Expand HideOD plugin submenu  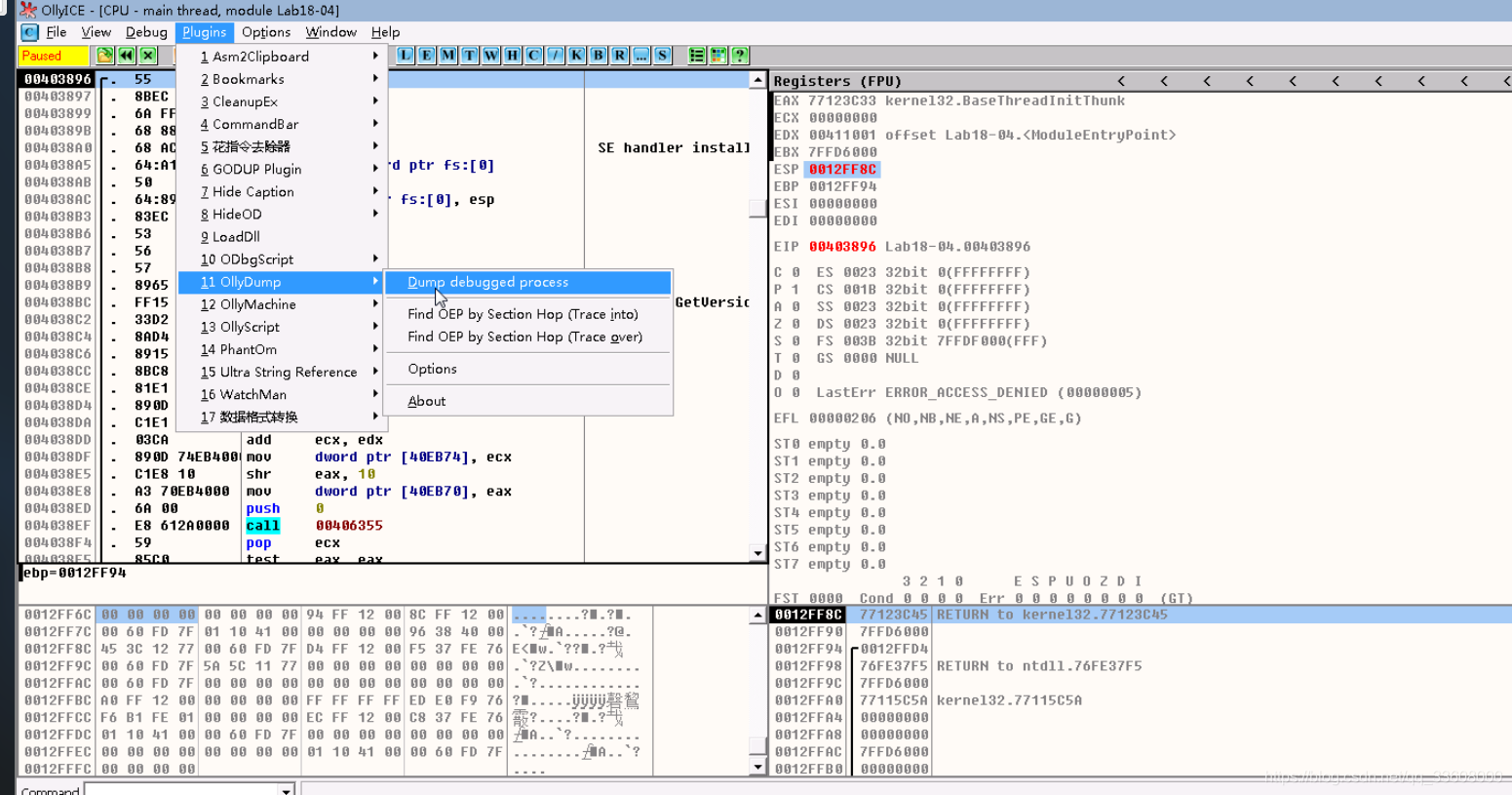pos(282,214)
